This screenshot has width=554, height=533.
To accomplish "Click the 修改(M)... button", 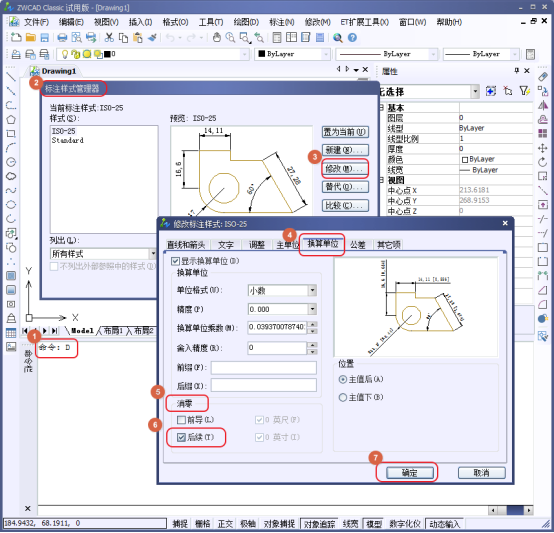I will [x=345, y=169].
